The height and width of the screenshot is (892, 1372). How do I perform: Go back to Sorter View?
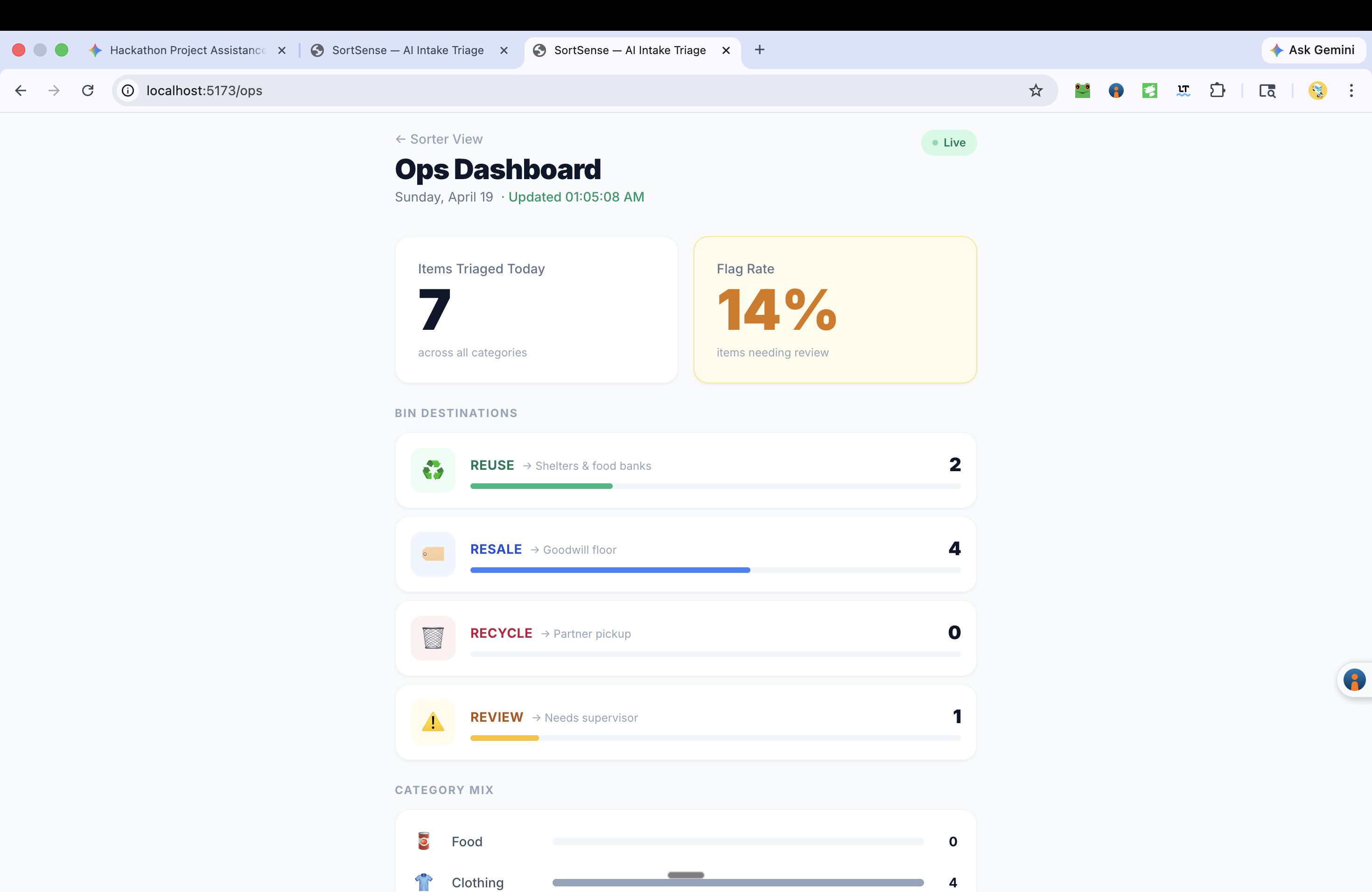point(439,139)
